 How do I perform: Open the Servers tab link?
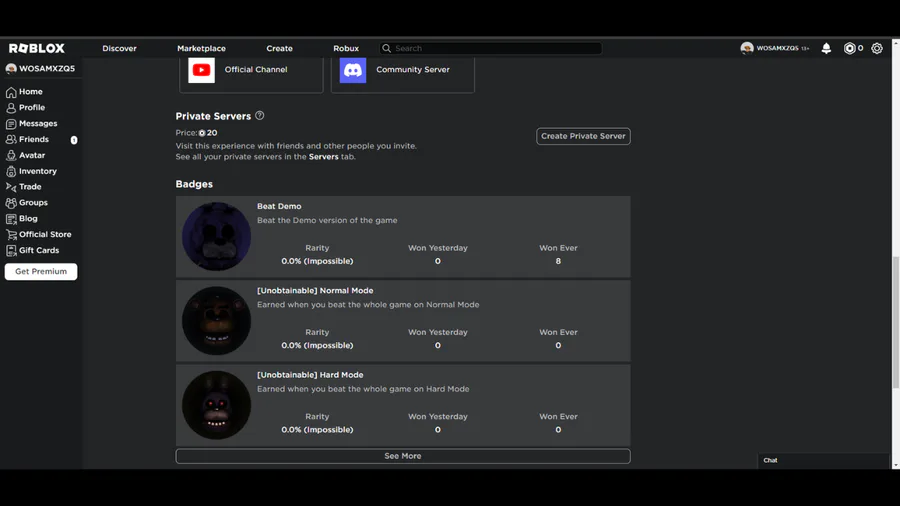tap(324, 157)
